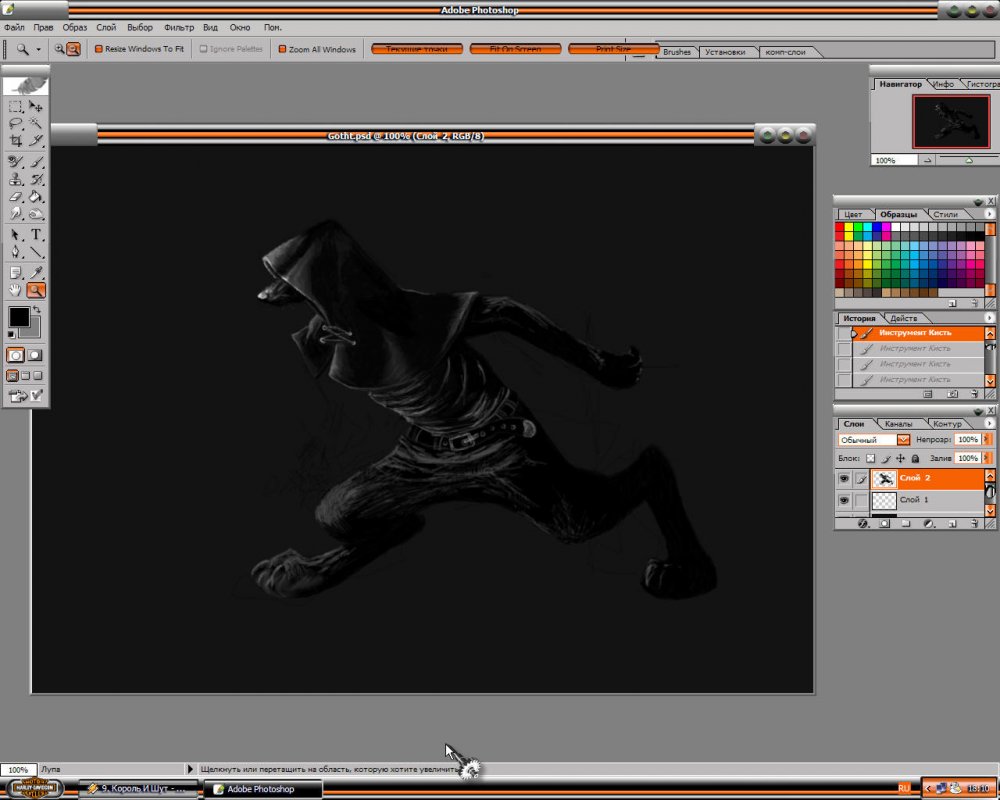Pick the Crop tool
1000x800 pixels.
coord(16,142)
